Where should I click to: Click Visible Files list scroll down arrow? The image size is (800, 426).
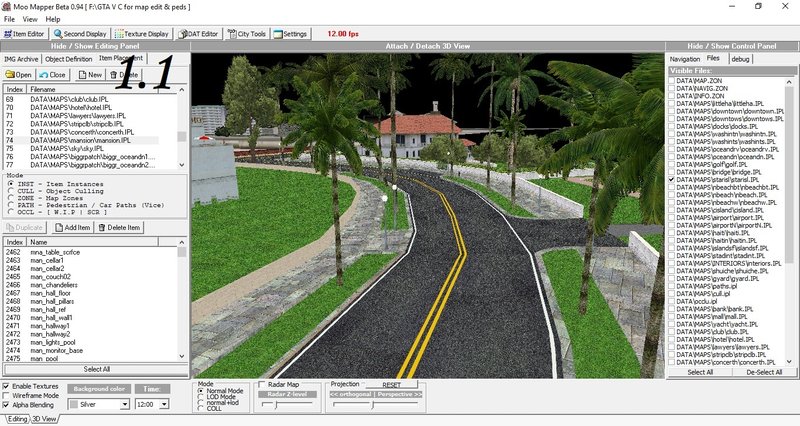[x=789, y=361]
